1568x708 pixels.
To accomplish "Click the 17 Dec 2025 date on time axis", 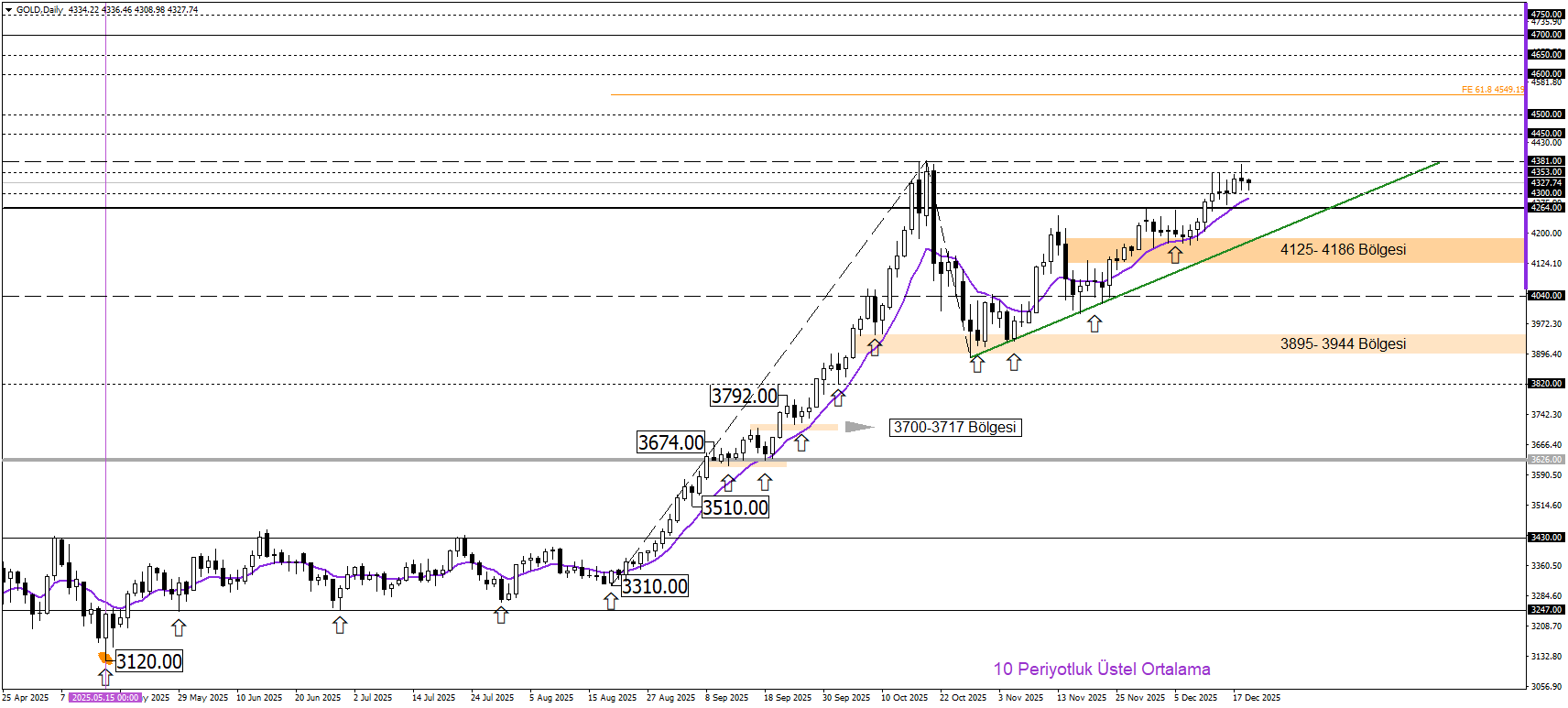I will 1256,698.
